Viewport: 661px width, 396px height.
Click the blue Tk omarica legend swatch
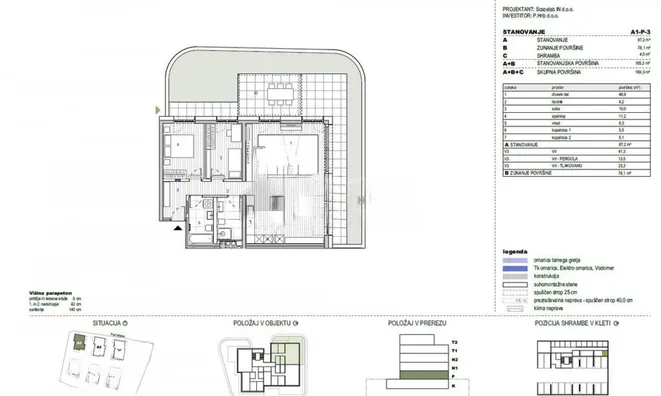point(515,269)
